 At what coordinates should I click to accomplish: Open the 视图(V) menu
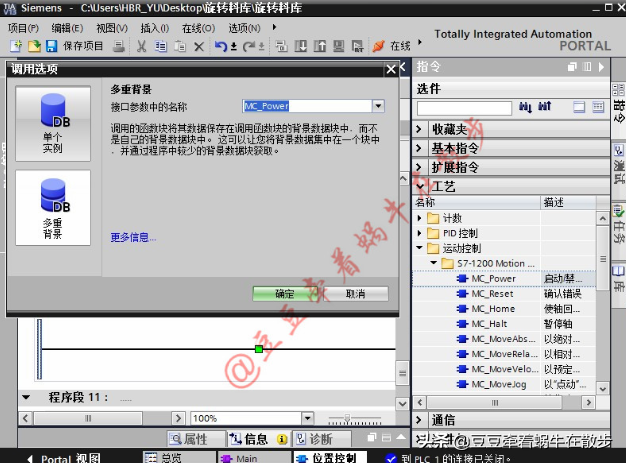click(x=112, y=28)
